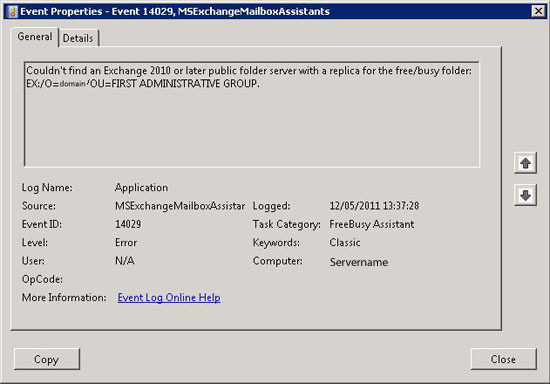Click the User label

tap(33, 261)
